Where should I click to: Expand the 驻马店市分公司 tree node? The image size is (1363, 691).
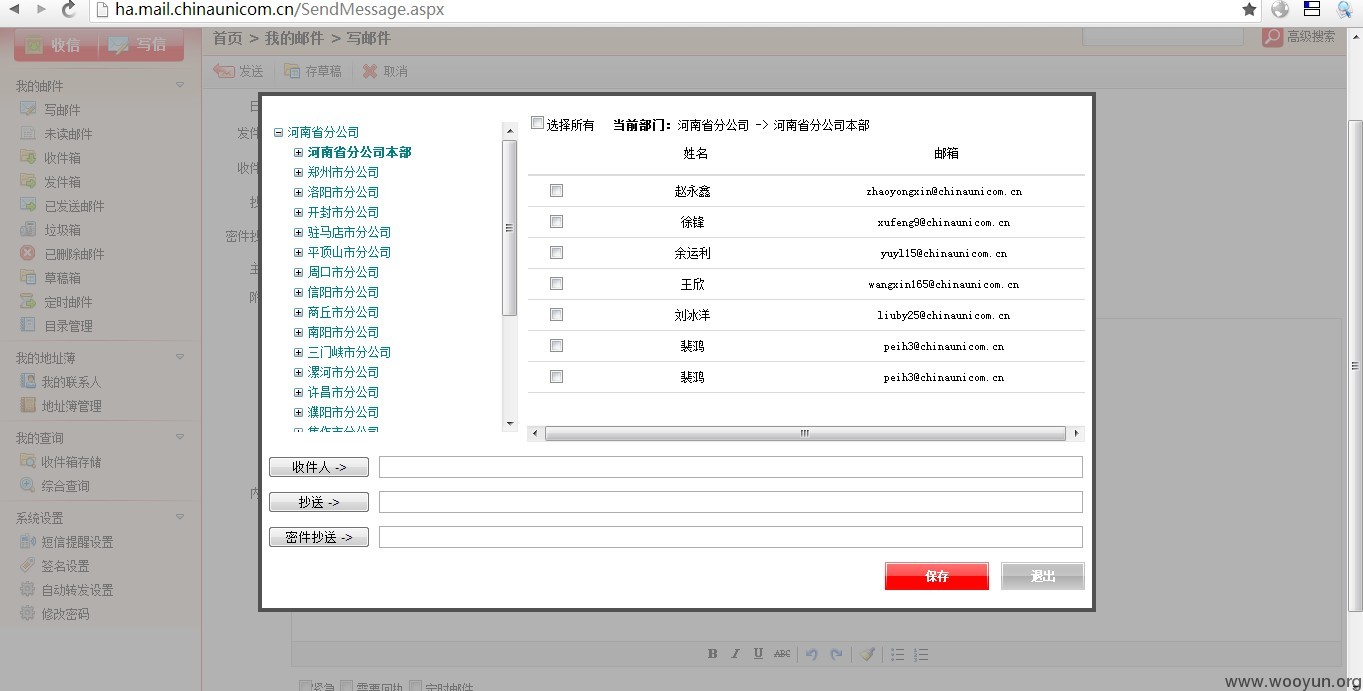pyautogui.click(x=298, y=232)
